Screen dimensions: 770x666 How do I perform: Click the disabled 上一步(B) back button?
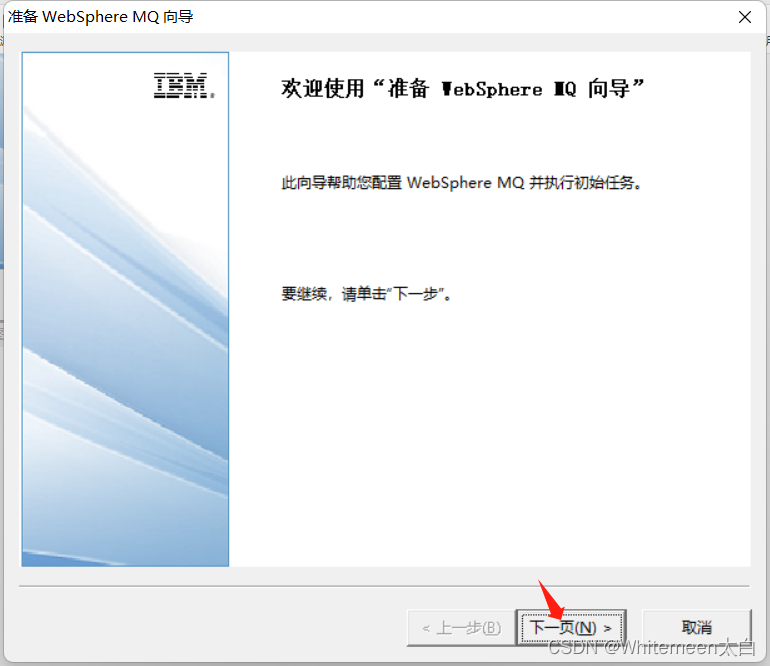coord(462,627)
